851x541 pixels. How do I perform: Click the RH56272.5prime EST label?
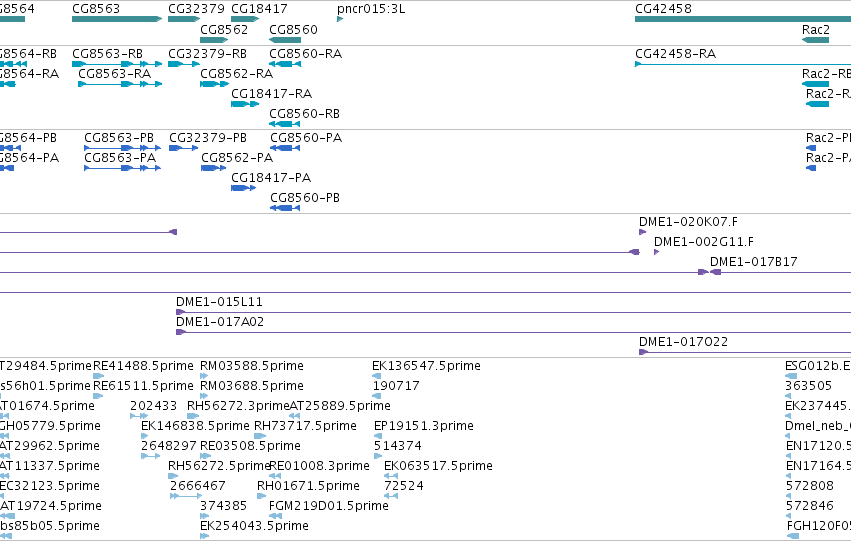point(219,467)
